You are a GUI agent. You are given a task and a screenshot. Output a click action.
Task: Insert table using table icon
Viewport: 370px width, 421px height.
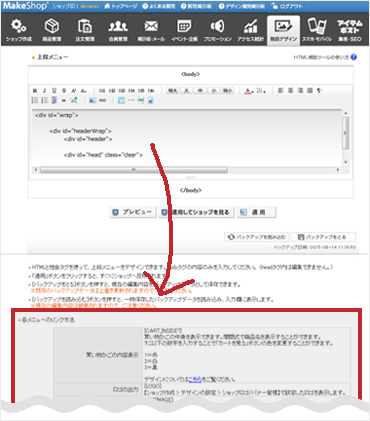click(x=121, y=100)
